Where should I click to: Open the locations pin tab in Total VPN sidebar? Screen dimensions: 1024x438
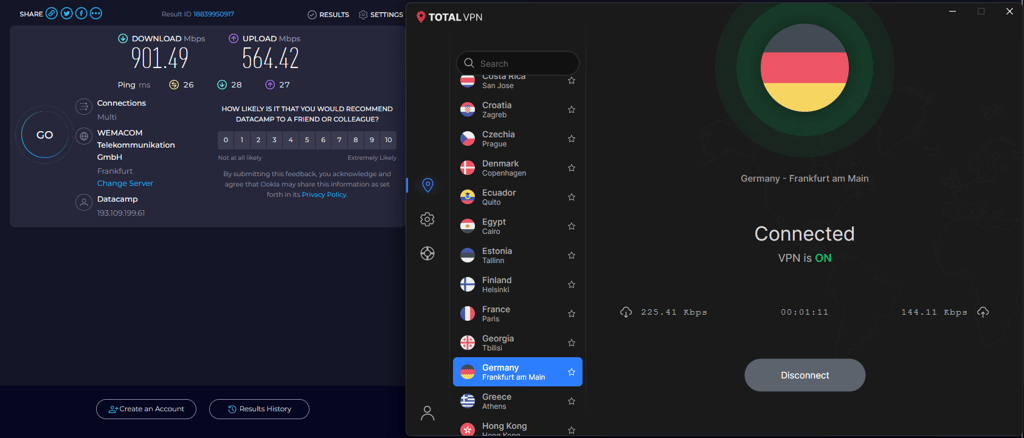pos(428,185)
